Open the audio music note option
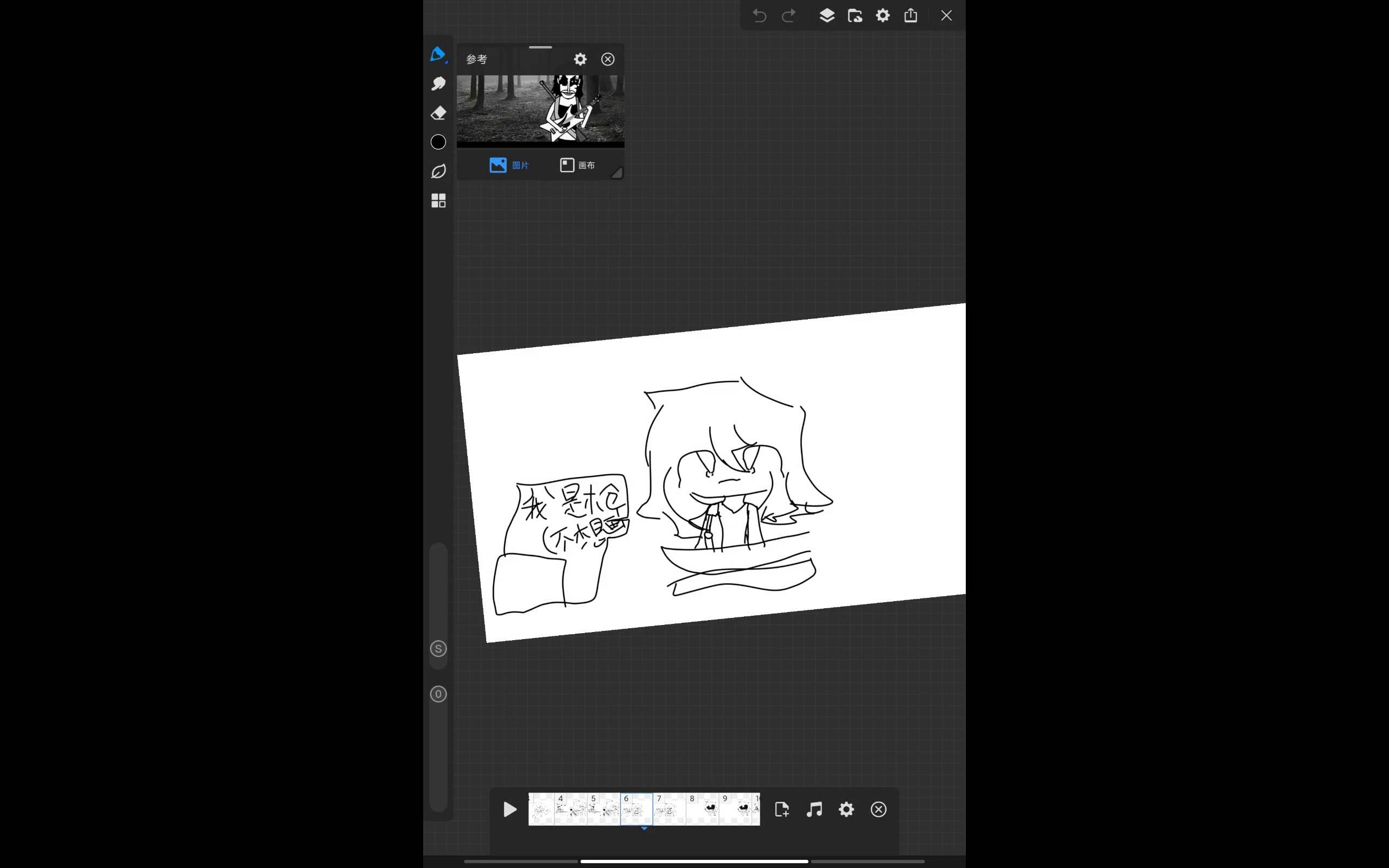Screen dimensions: 1389x868 click(x=814, y=809)
